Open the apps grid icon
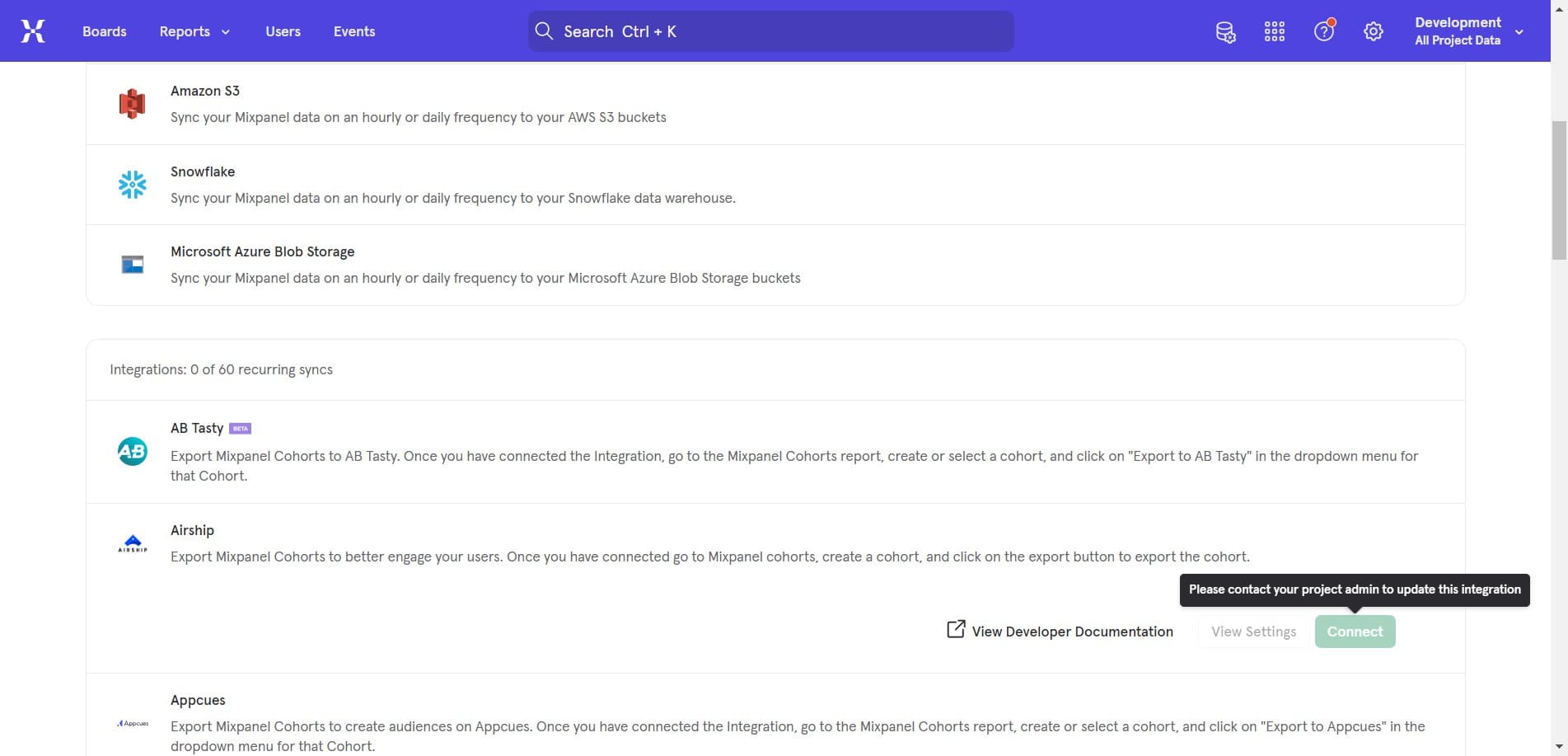Viewport: 1568px width, 756px height. (x=1274, y=31)
